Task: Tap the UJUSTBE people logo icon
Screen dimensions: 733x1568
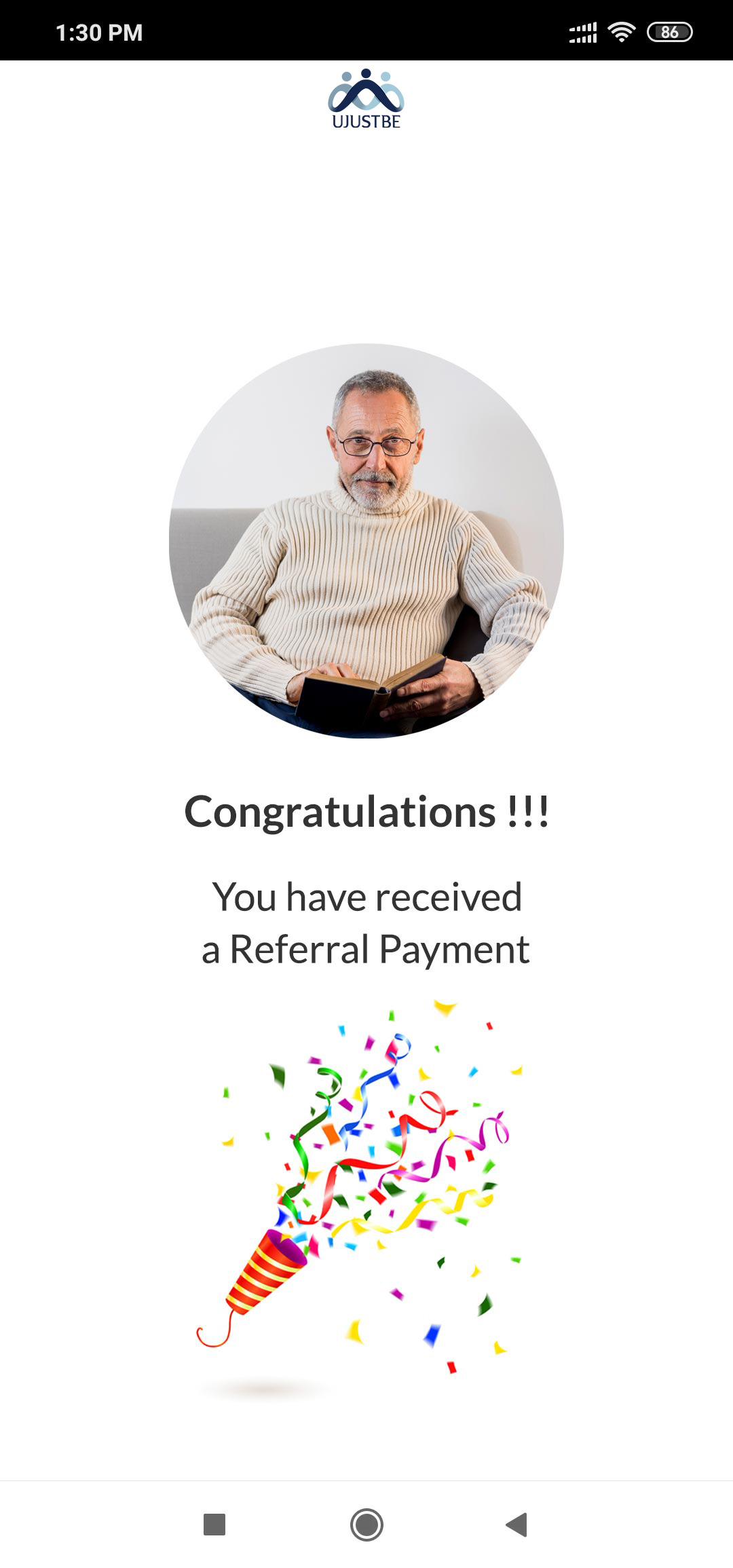Action: 366,90
